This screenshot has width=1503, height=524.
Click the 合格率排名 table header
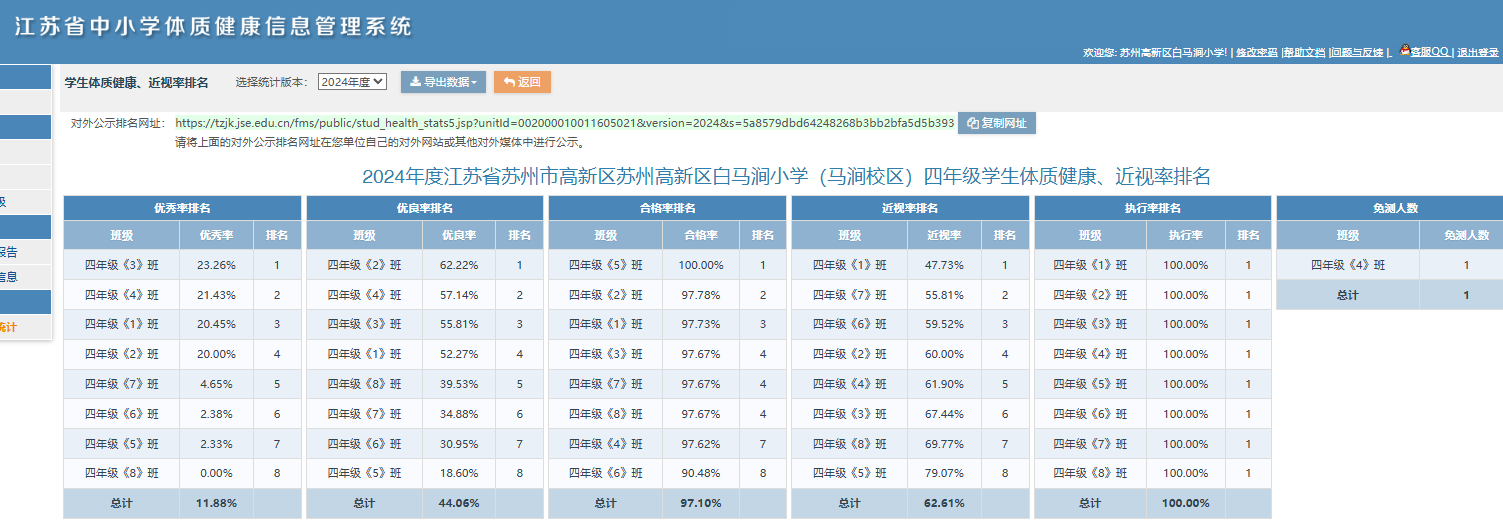668,208
